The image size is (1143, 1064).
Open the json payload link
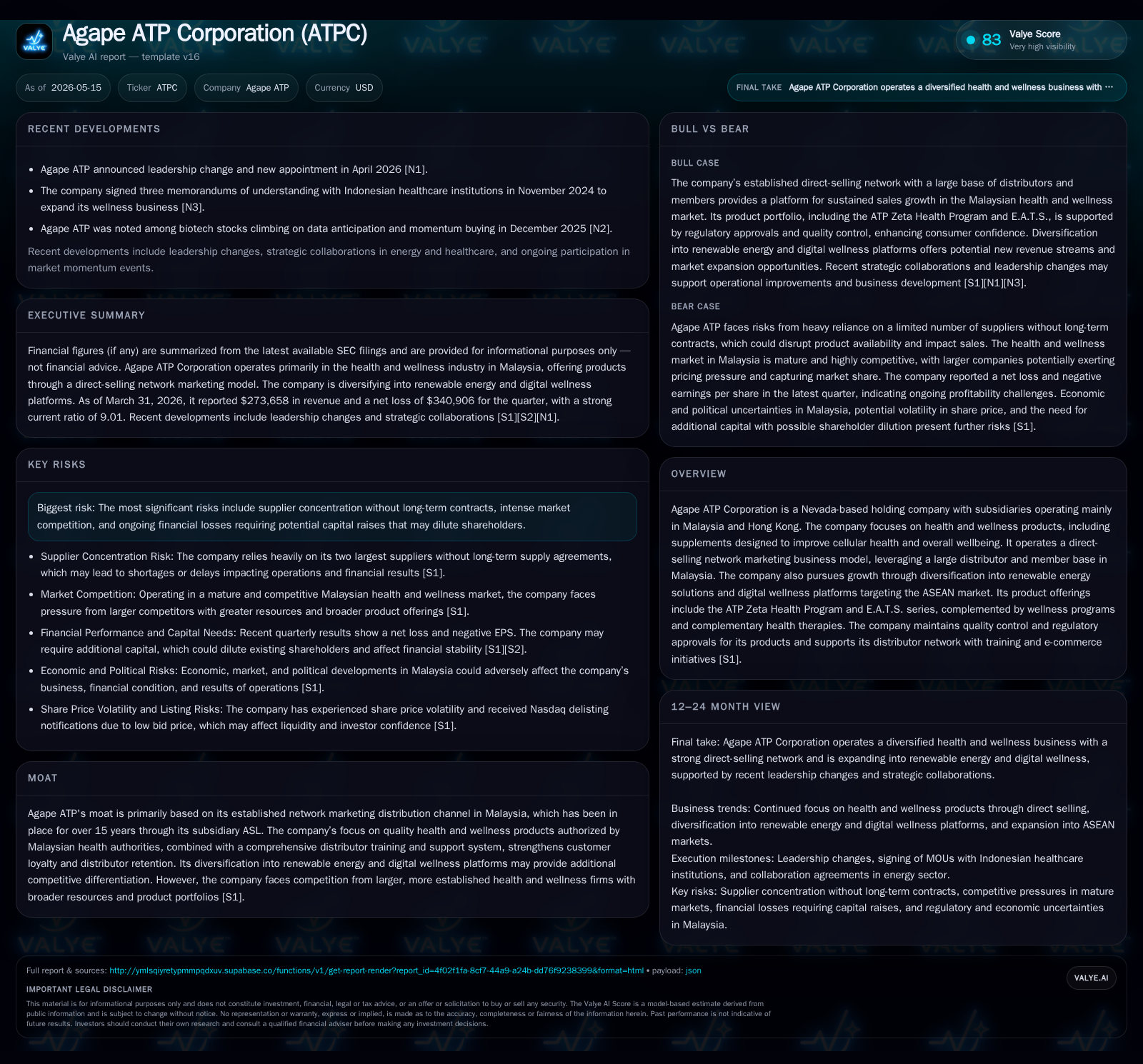[x=693, y=970]
